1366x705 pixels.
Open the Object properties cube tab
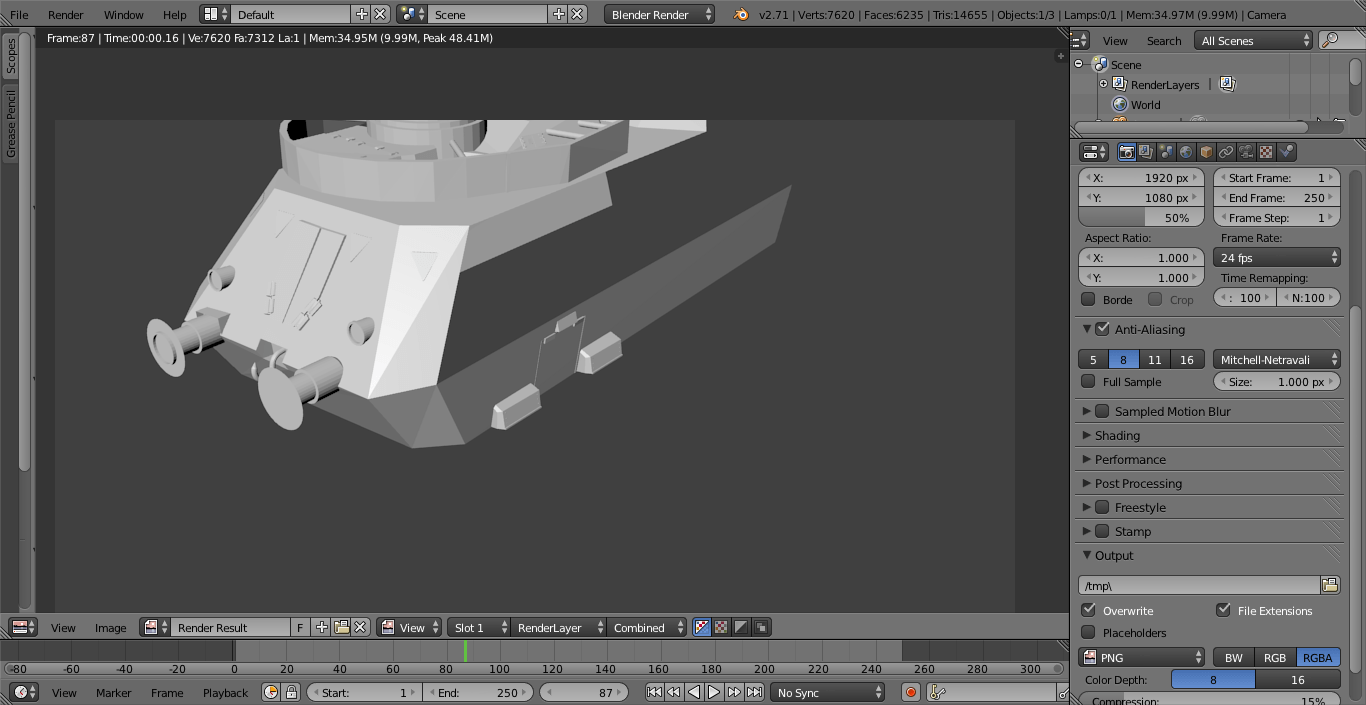point(1206,152)
